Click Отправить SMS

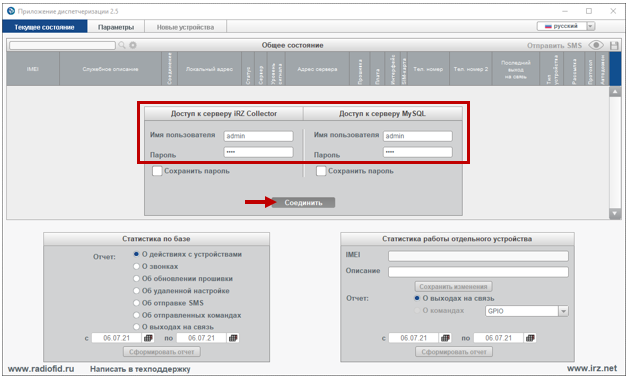[554, 46]
